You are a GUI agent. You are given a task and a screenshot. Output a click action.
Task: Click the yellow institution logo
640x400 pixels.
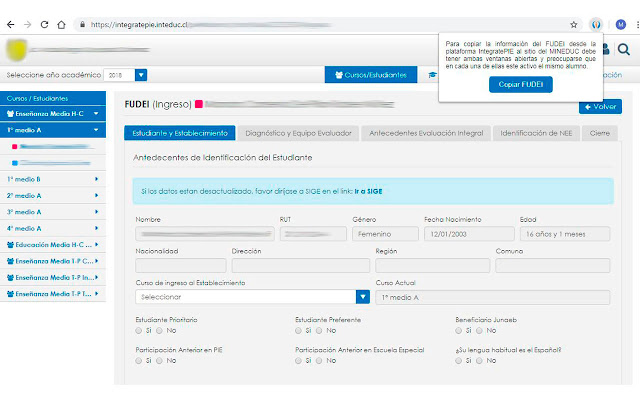pyautogui.click(x=17, y=50)
